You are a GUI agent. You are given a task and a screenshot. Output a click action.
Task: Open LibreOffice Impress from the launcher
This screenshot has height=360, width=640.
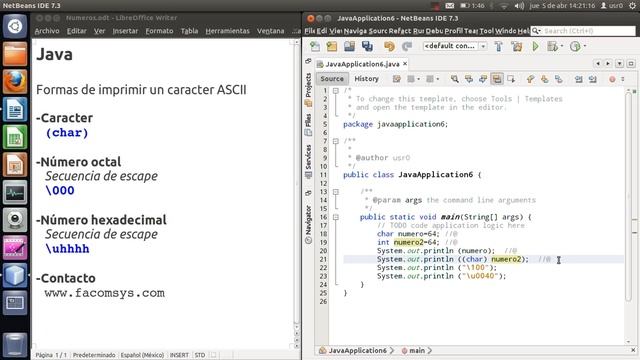15,164
